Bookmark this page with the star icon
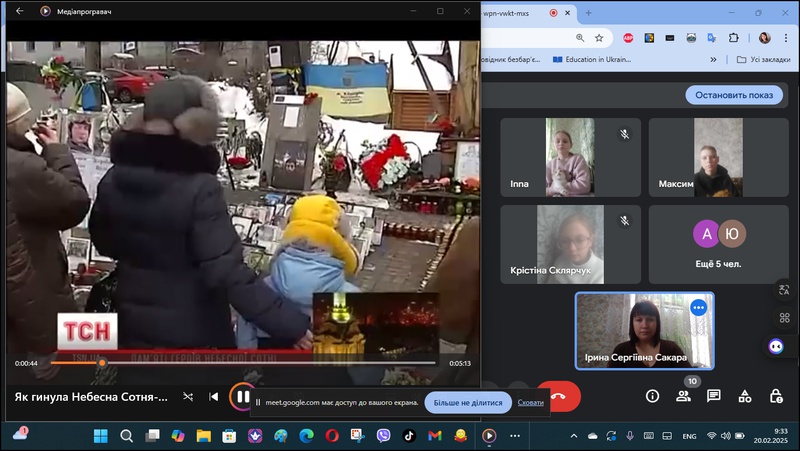The height and width of the screenshot is (451, 800). point(599,37)
